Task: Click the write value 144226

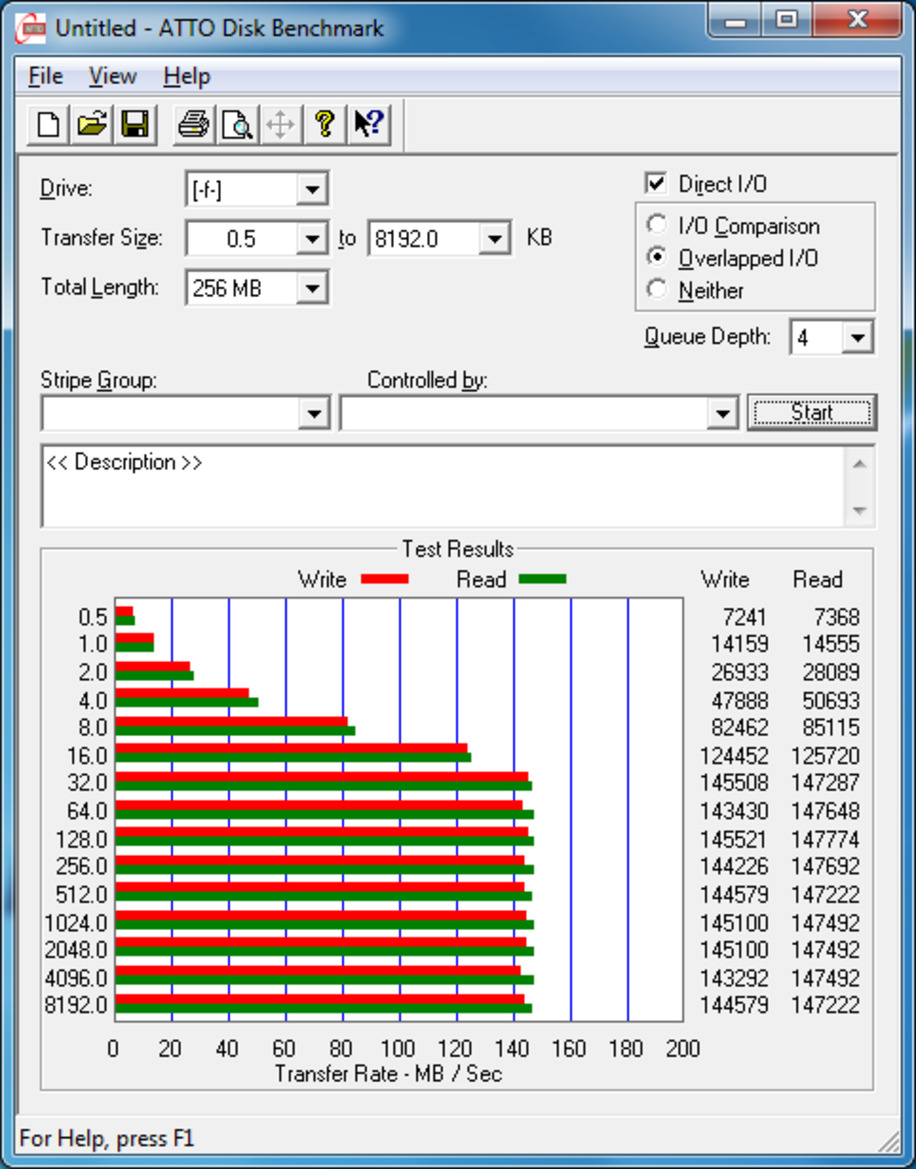Action: (x=734, y=866)
